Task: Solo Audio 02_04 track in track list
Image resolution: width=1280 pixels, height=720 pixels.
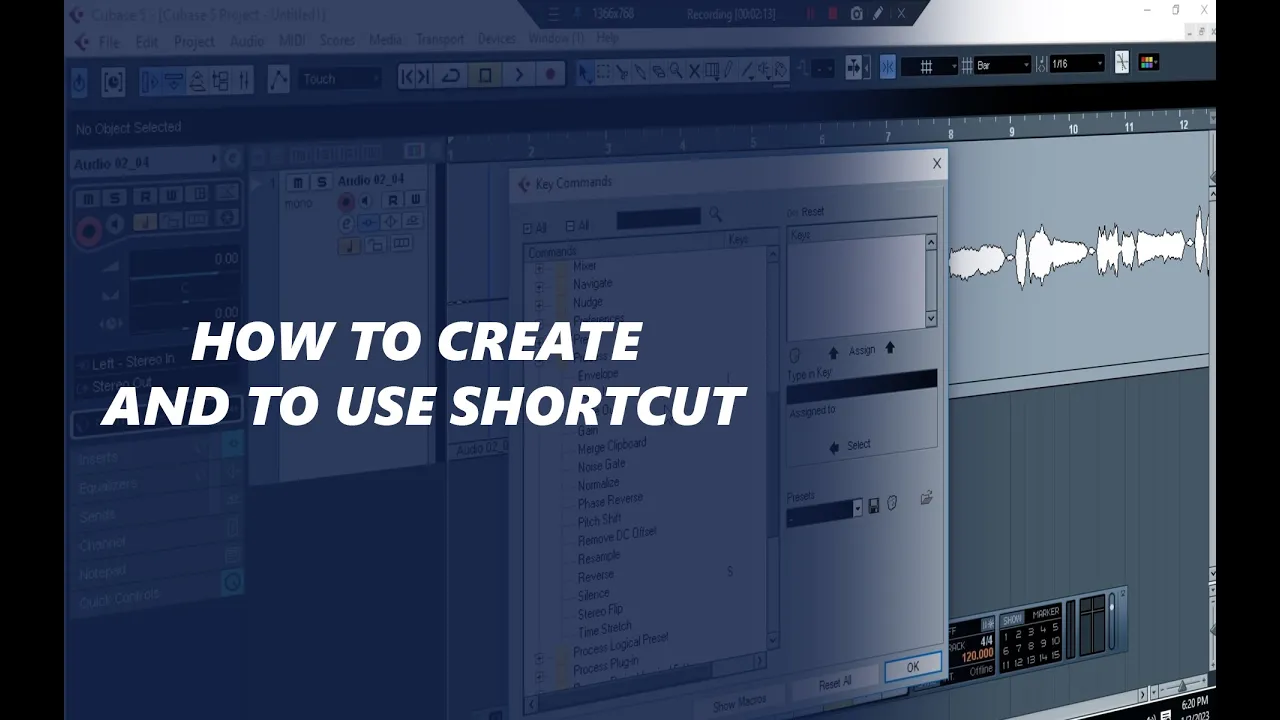Action: [x=321, y=182]
